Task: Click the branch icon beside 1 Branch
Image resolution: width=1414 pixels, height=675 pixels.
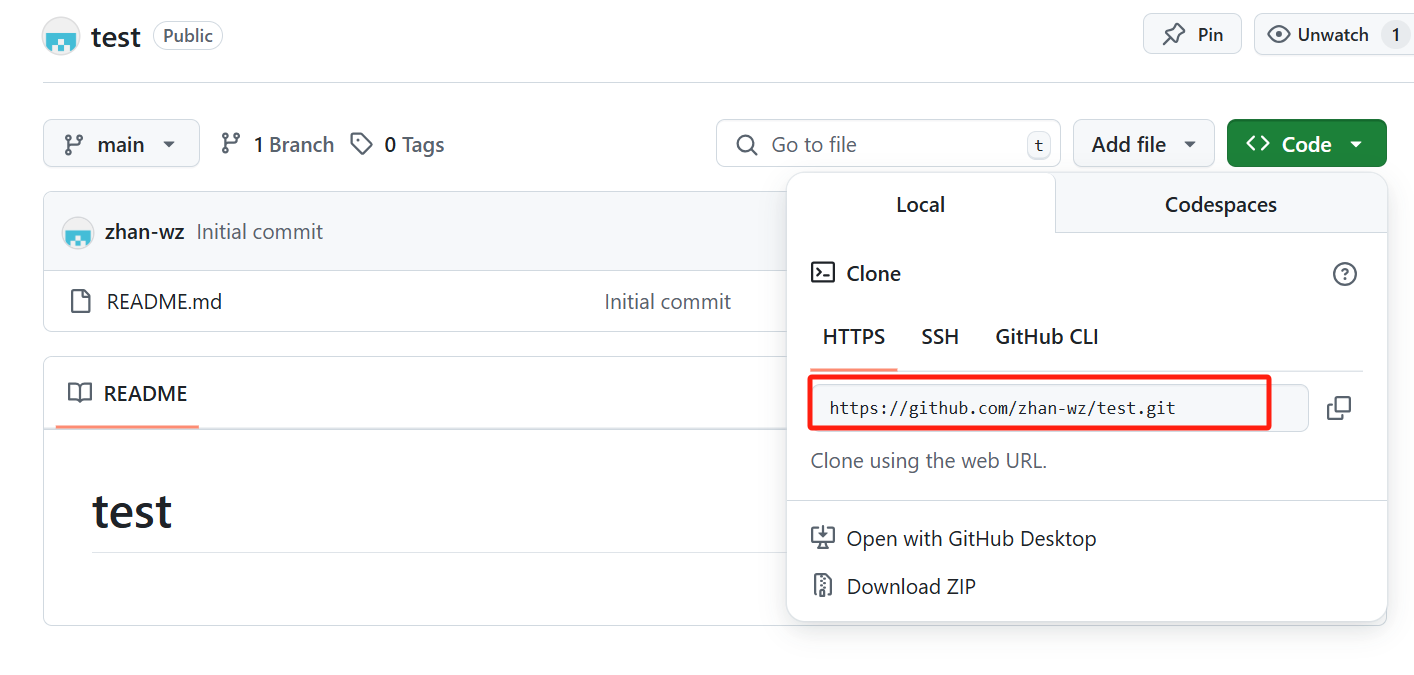Action: pos(231,144)
